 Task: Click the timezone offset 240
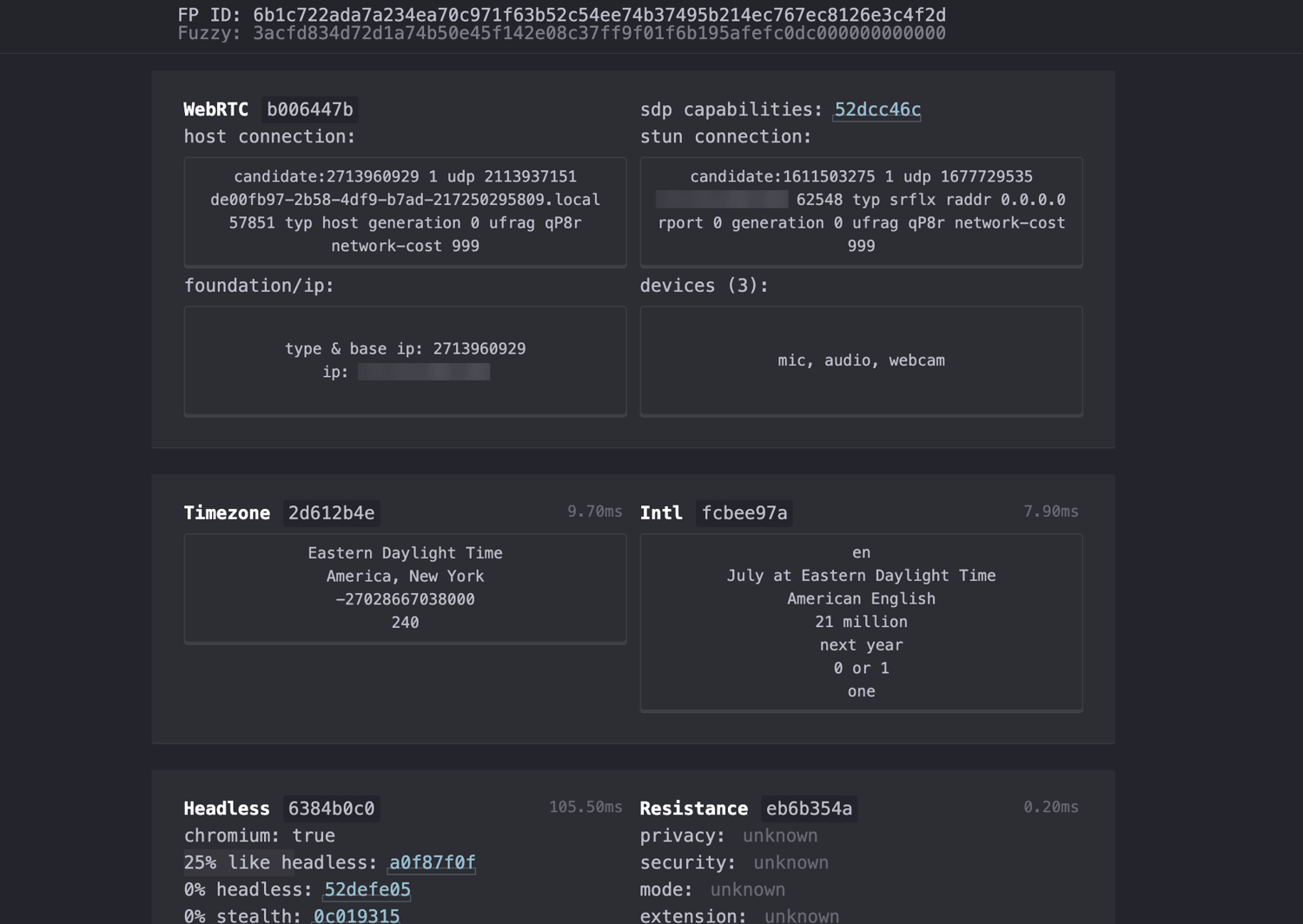(405, 623)
